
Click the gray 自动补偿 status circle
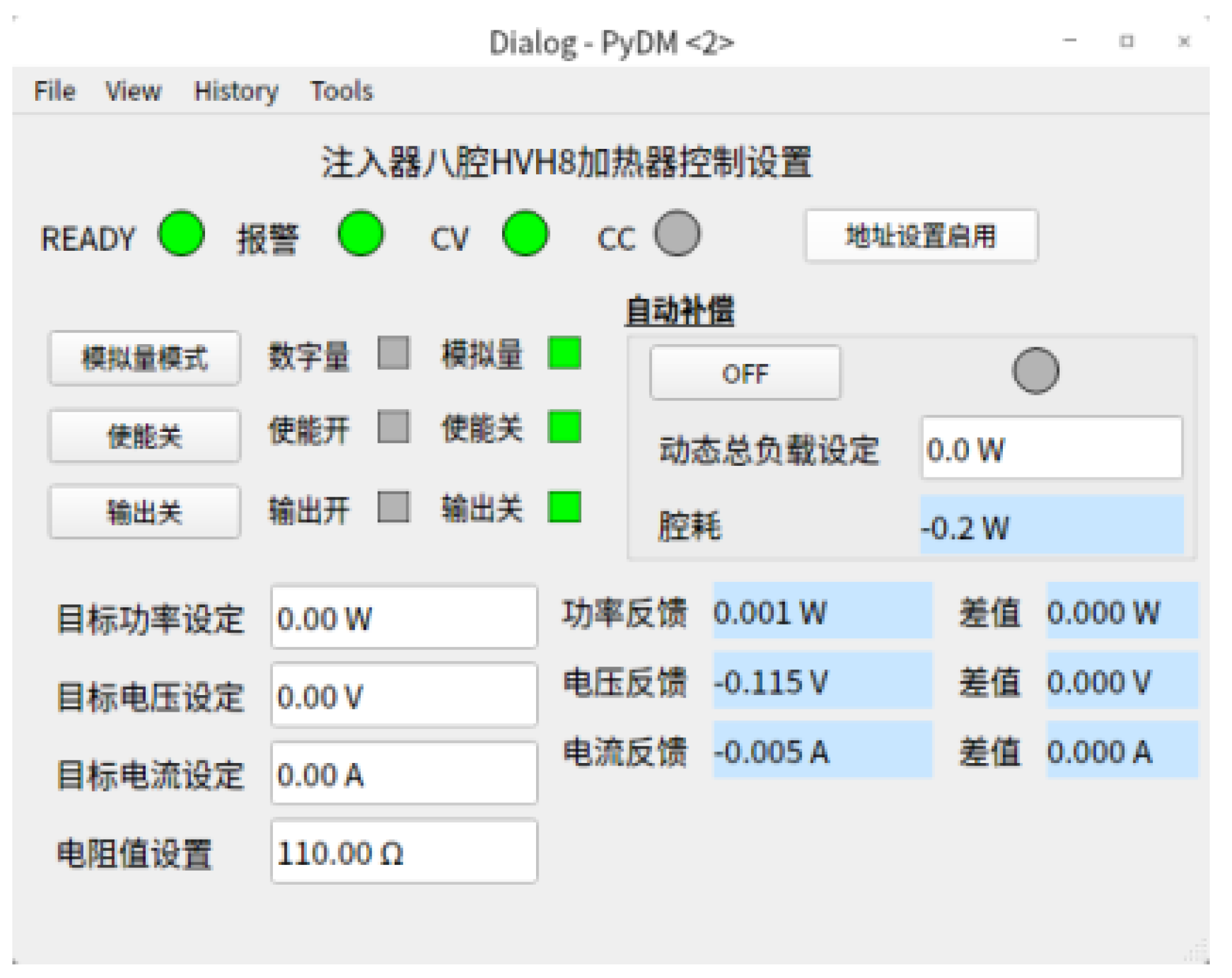click(x=1035, y=371)
